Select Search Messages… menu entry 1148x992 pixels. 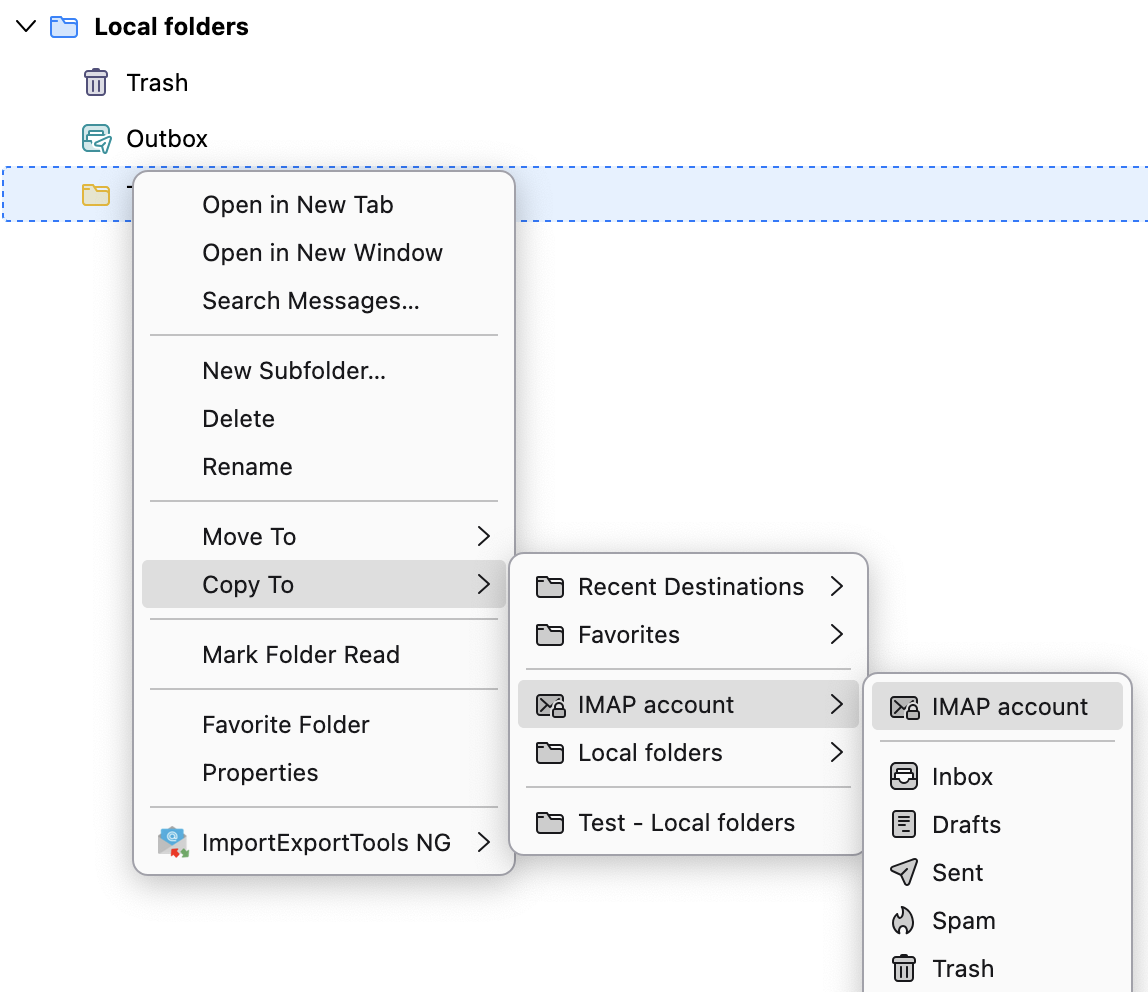coord(310,300)
